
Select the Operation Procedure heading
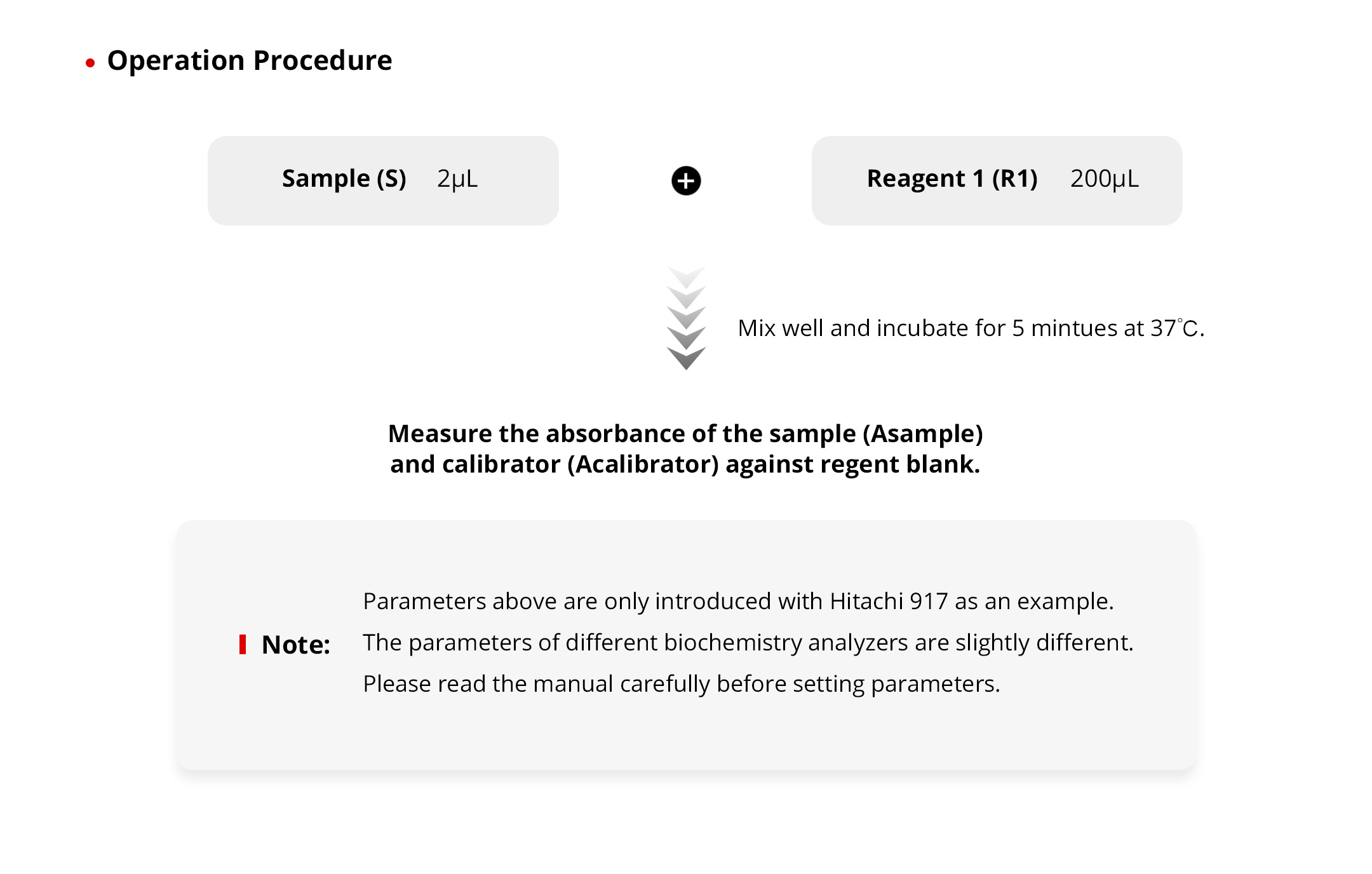[x=249, y=61]
